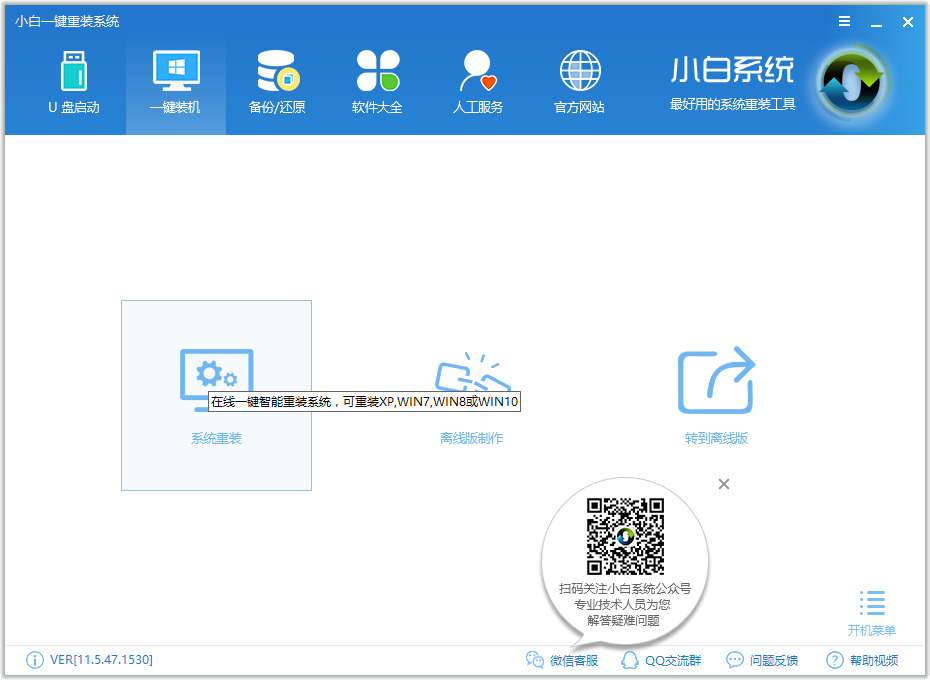Join the QQ交流群 chat group
Viewport: 930px width, 680px height.
[x=661, y=660]
